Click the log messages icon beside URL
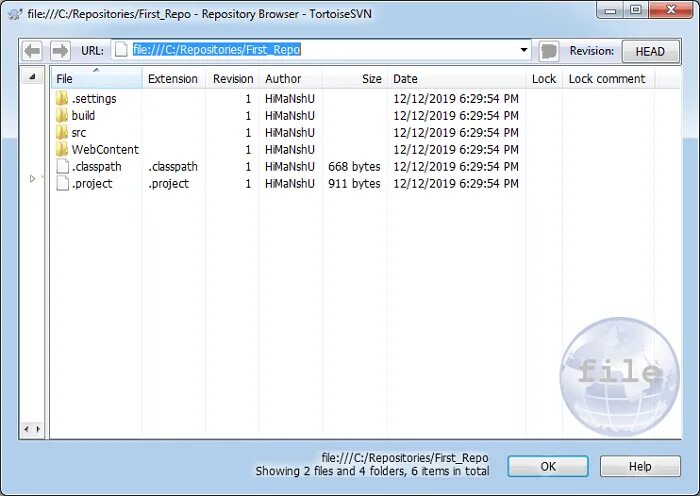The image size is (700, 496). click(549, 51)
